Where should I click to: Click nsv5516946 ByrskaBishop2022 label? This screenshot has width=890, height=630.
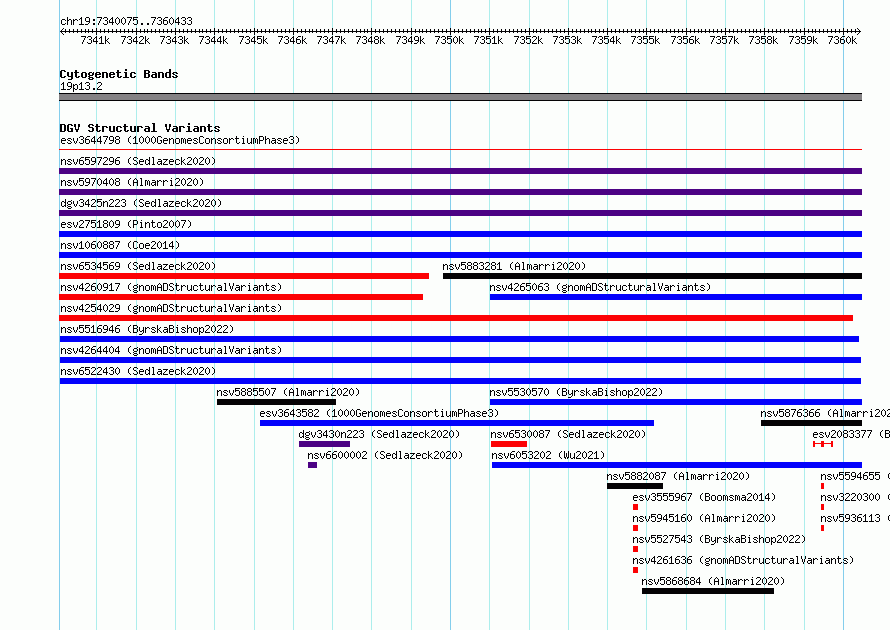pyautogui.click(x=147, y=329)
